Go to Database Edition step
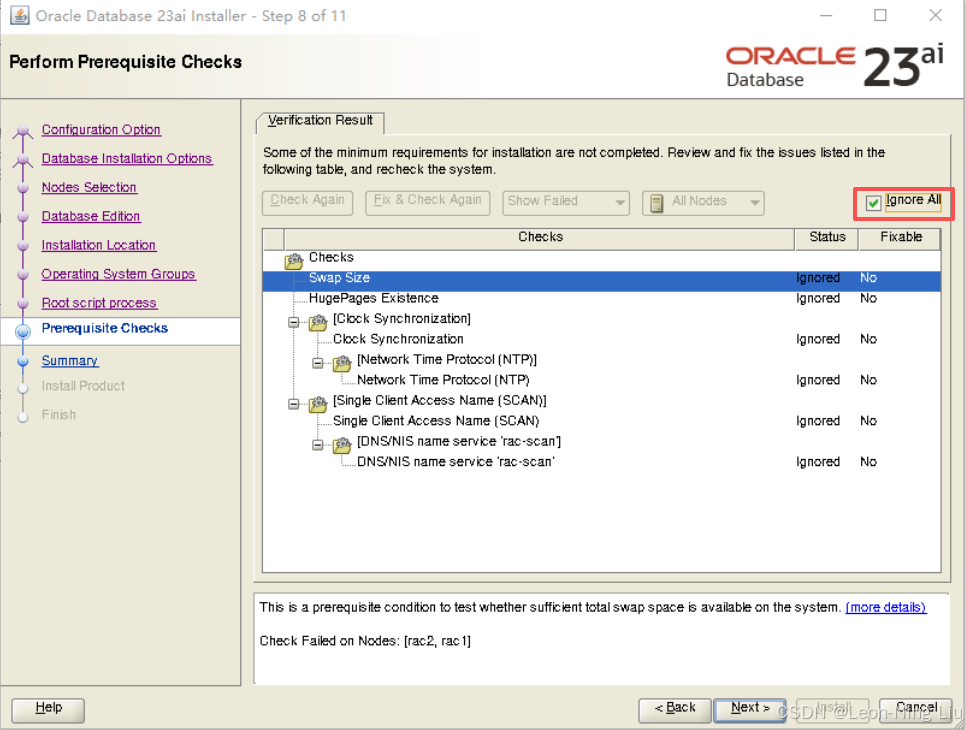 click(91, 216)
